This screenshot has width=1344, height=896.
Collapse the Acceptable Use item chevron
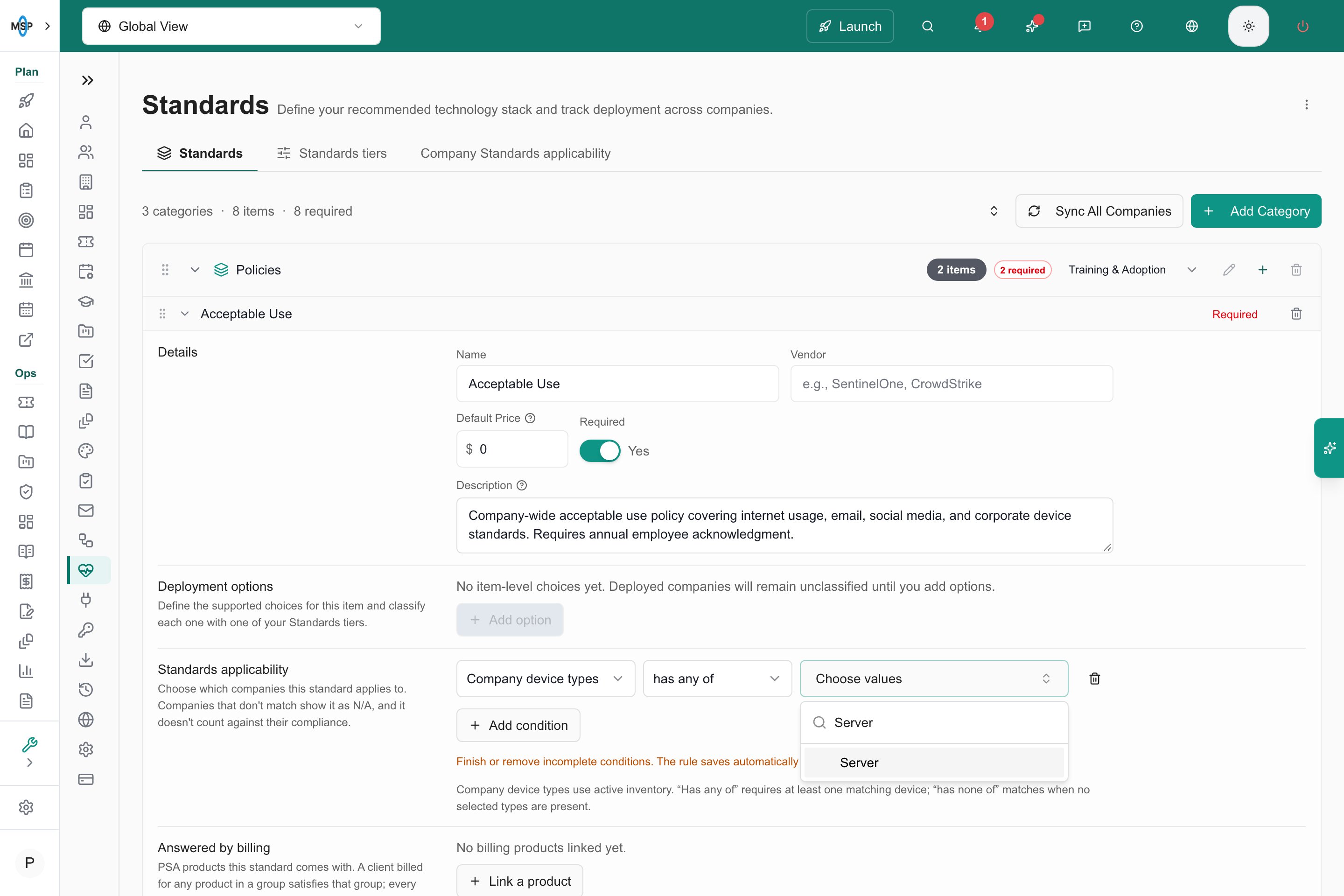(185, 314)
